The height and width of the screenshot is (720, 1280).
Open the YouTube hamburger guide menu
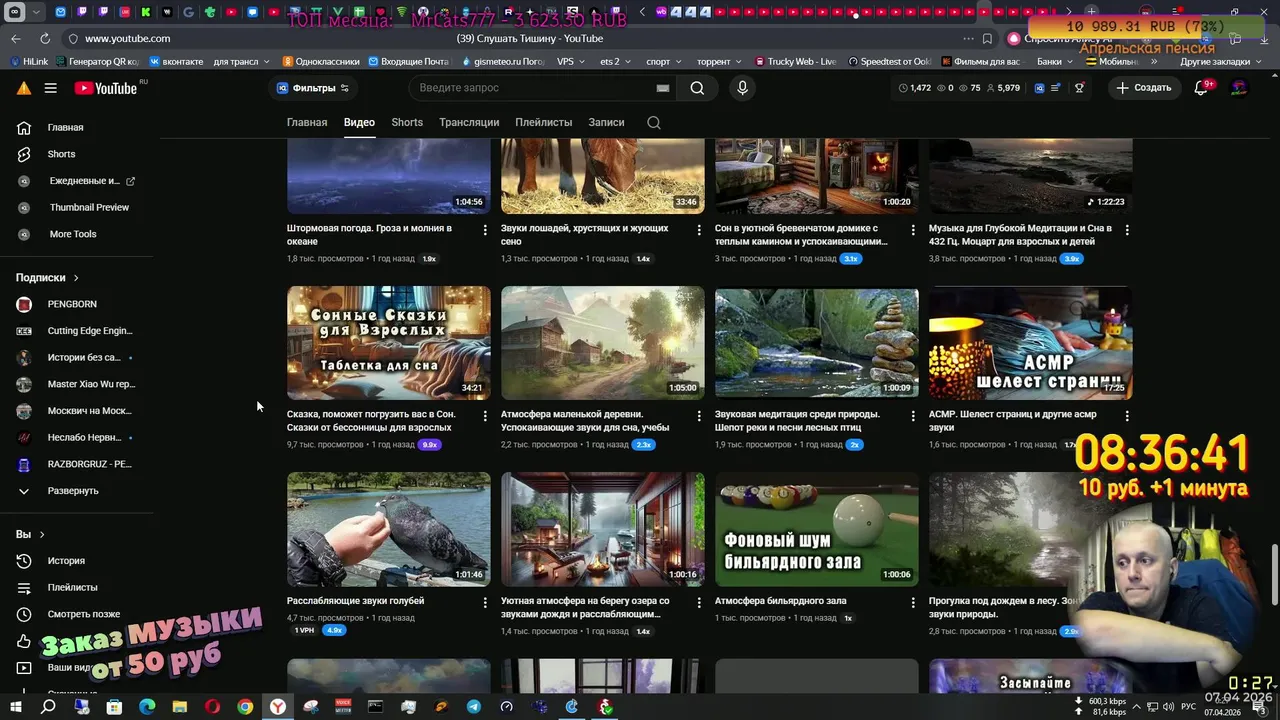(x=50, y=88)
